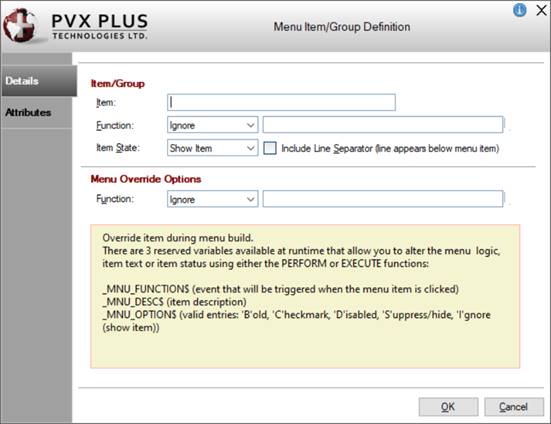
Task: Click the Menu Item/Group Definition title
Action: tap(342, 27)
